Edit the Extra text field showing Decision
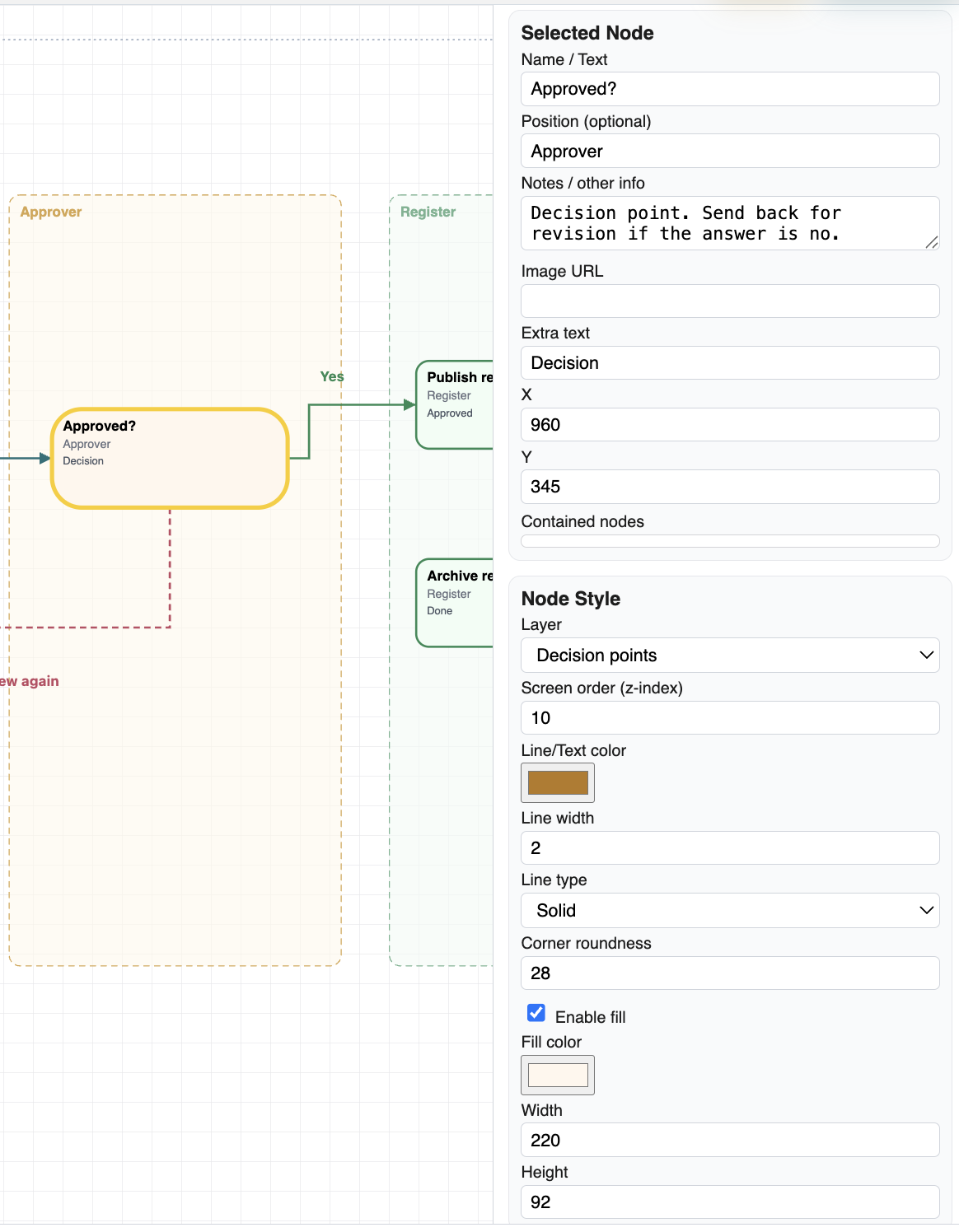This screenshot has height=1232, width=959. [730, 363]
